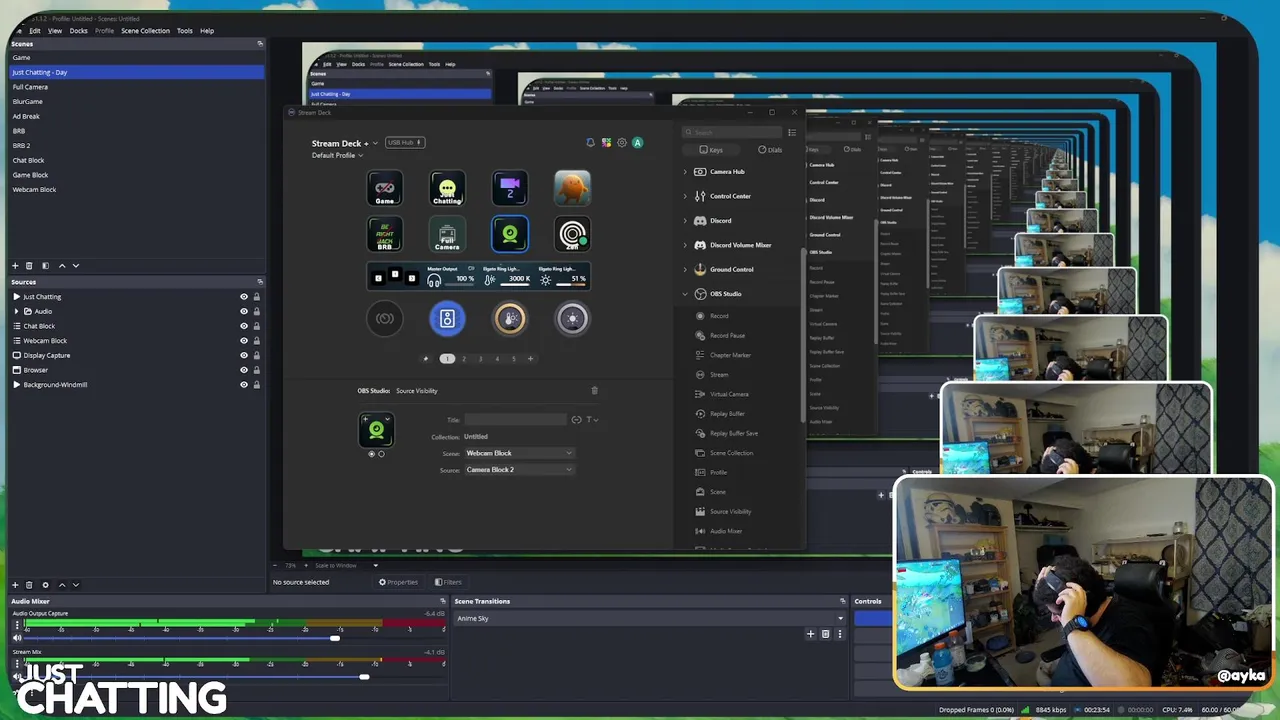Screen dimensions: 1280x720
Task: Click the Title input field
Action: tap(515, 420)
